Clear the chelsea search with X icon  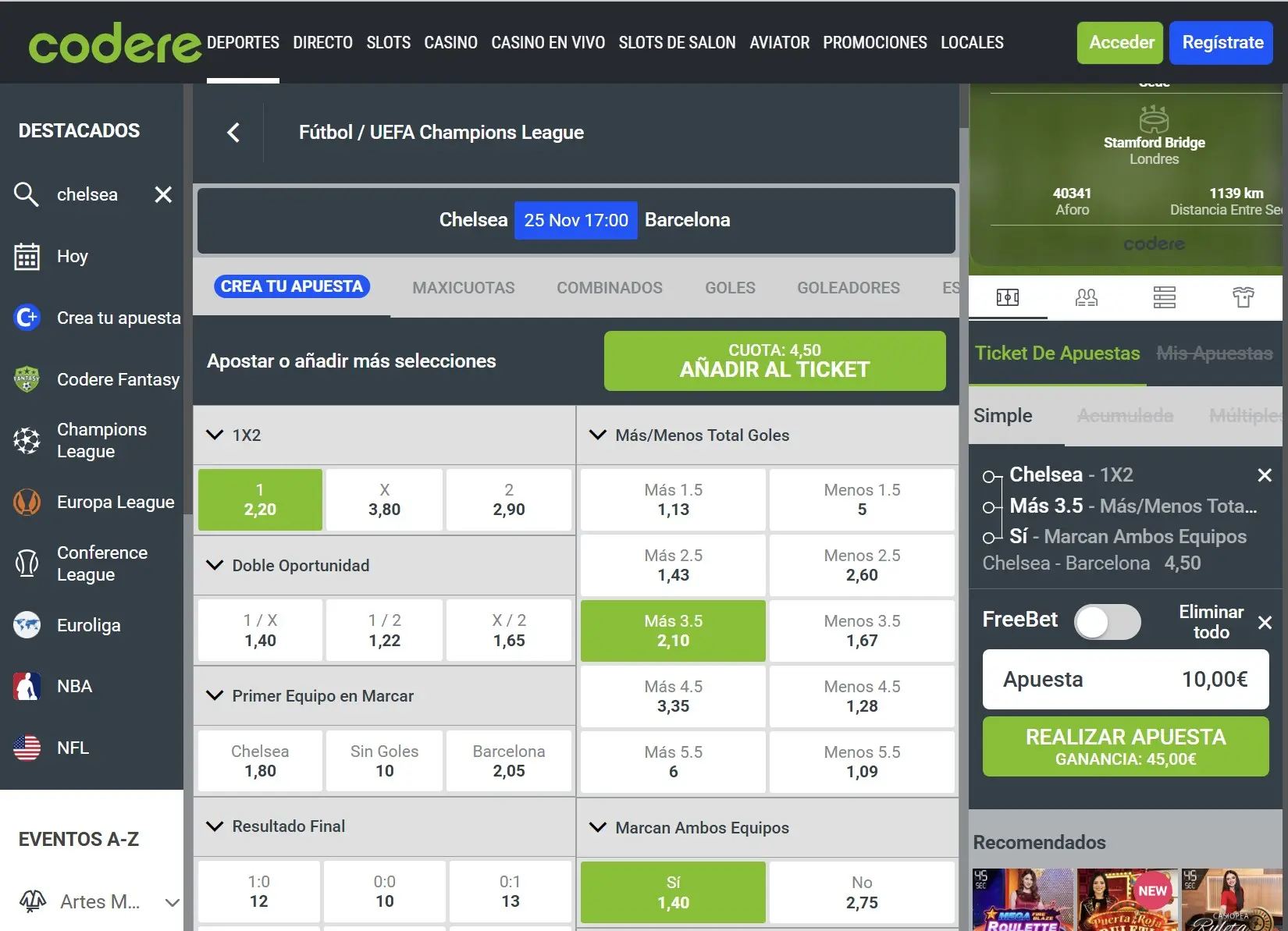point(163,194)
